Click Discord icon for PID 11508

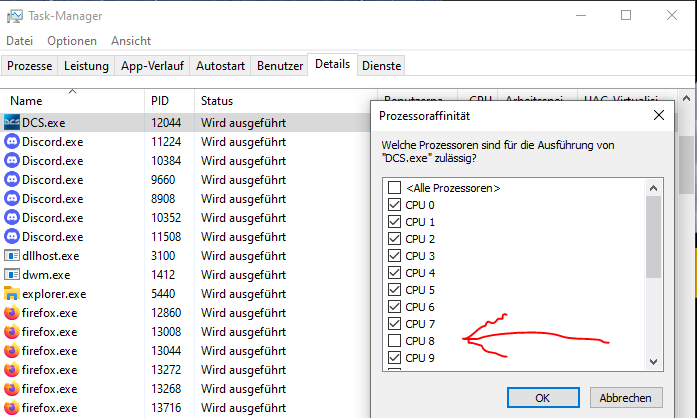tap(12, 237)
